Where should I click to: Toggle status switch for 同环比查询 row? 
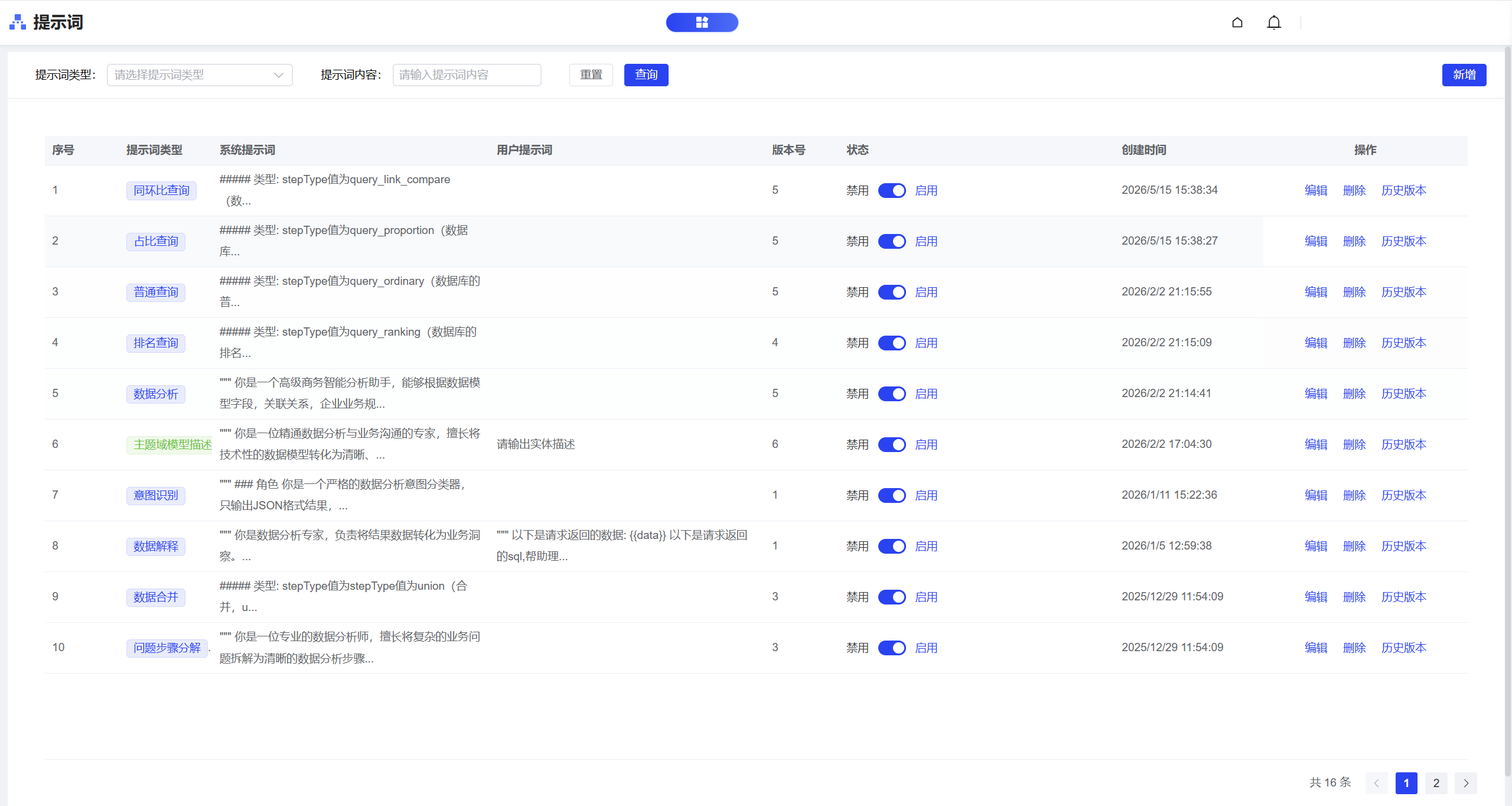pyautogui.click(x=892, y=191)
